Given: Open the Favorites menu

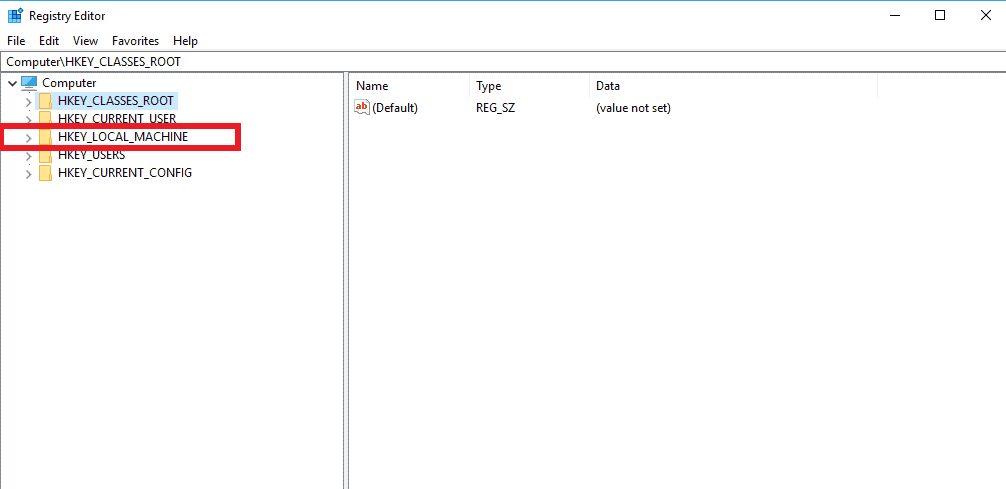Looking at the screenshot, I should 135,40.
